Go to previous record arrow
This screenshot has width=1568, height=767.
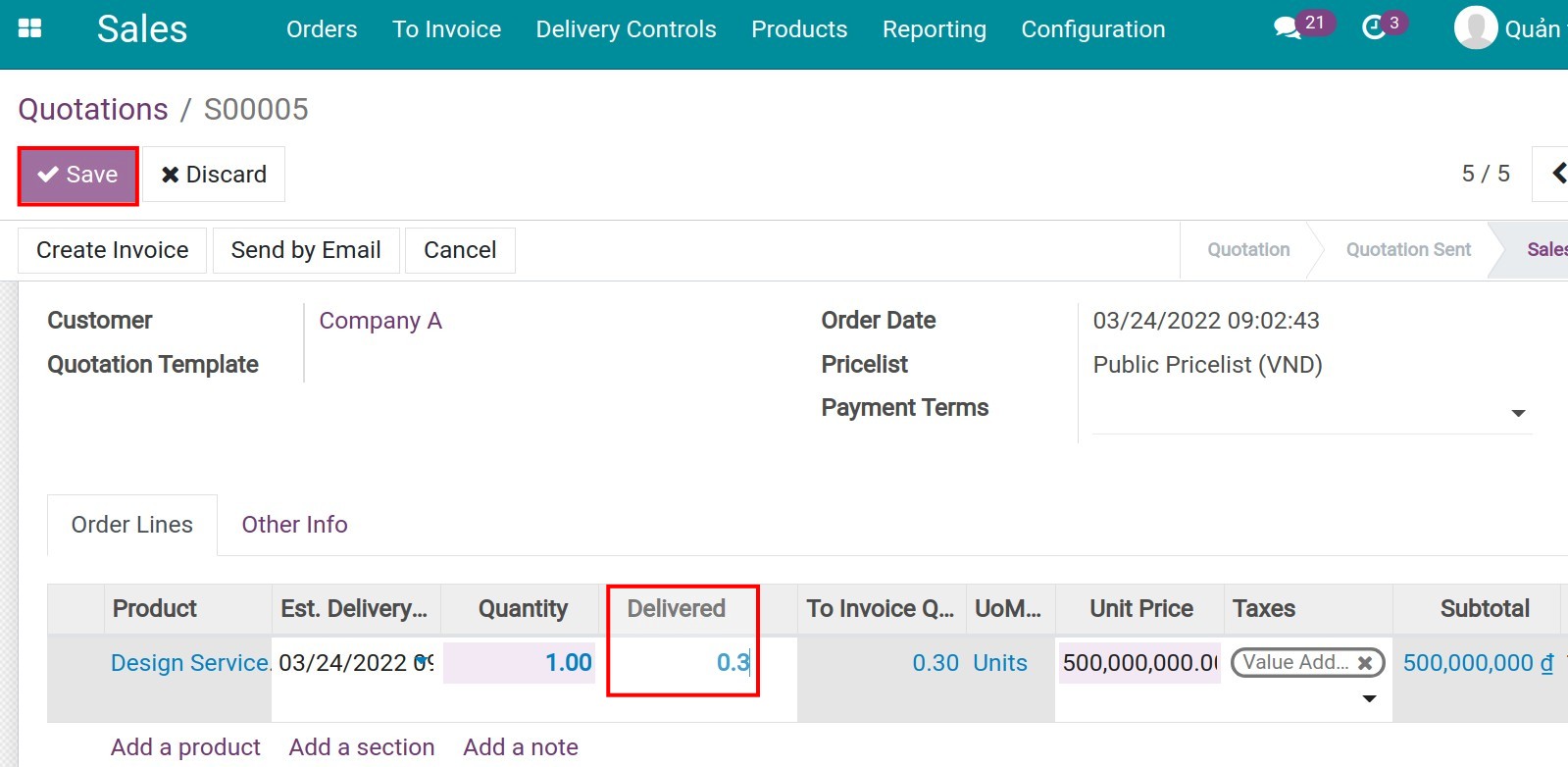point(1558,174)
